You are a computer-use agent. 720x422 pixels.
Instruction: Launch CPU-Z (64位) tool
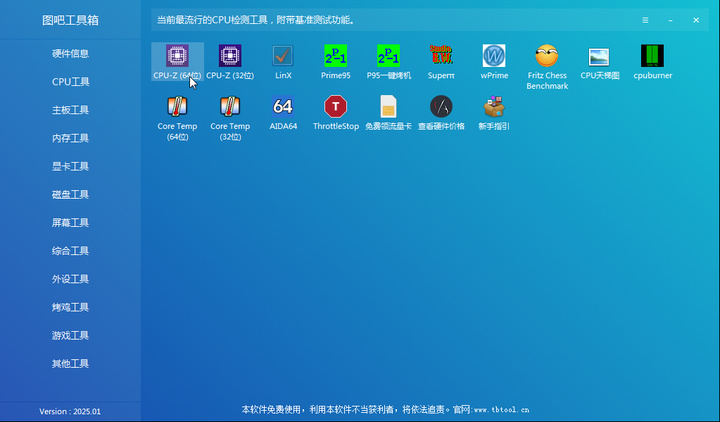[x=177, y=62]
